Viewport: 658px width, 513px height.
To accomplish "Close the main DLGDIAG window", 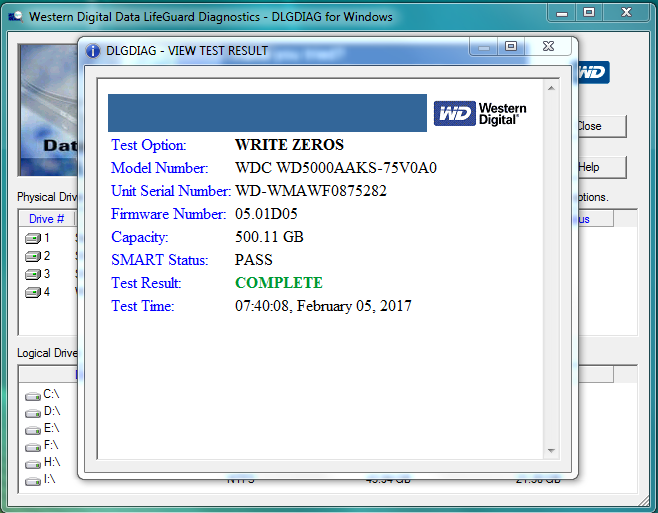I will click(x=627, y=13).
